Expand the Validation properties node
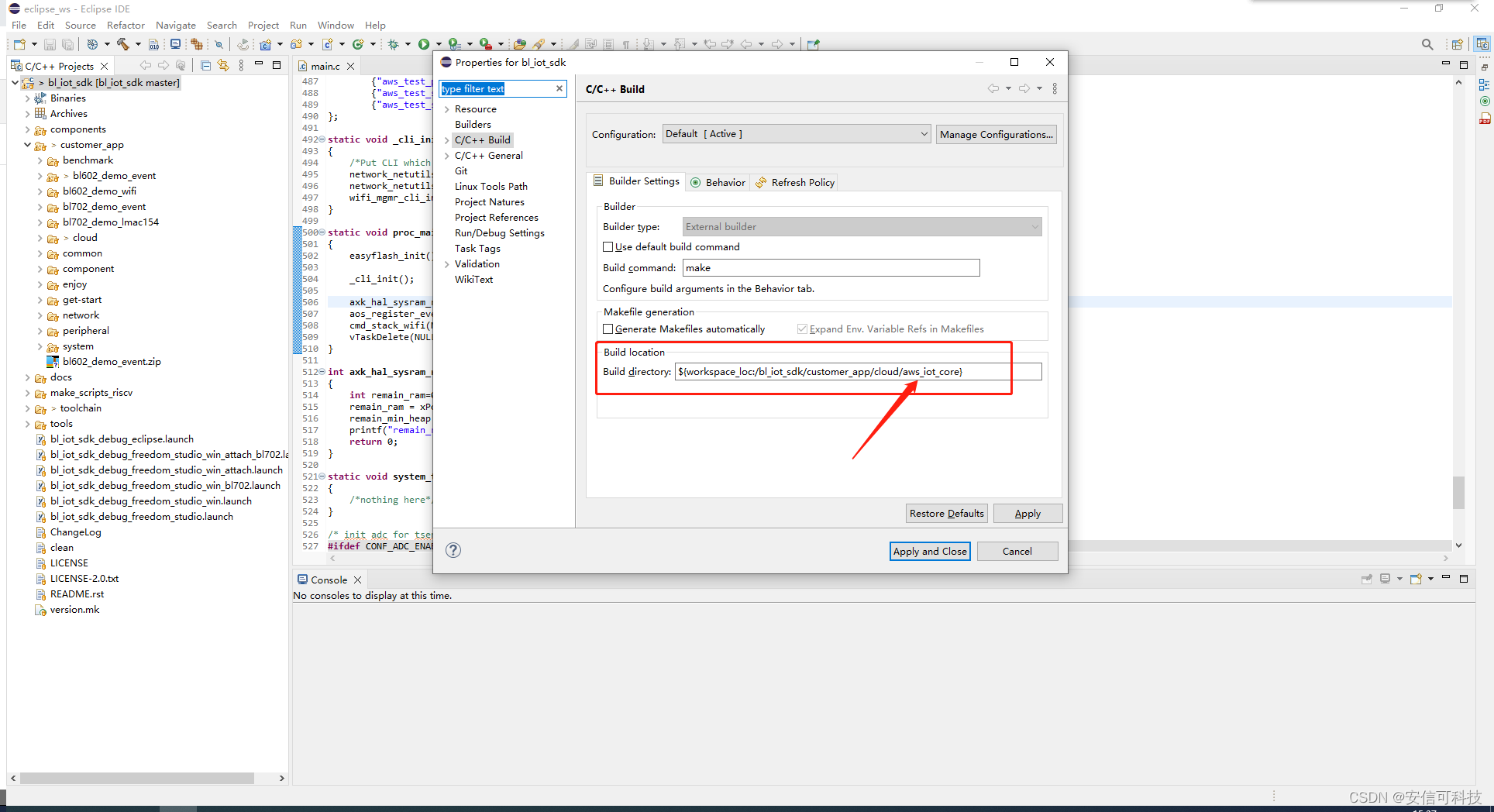This screenshot has width=1494, height=812. point(447,264)
